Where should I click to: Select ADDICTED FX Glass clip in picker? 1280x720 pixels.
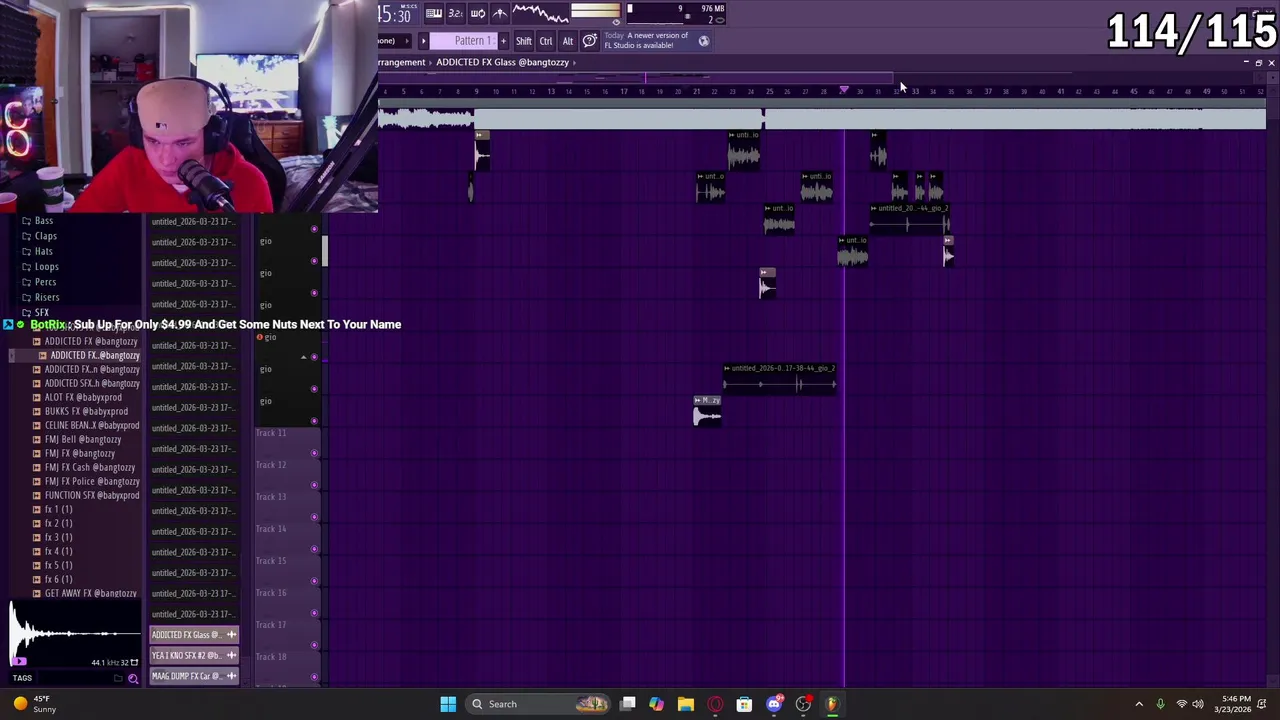(194, 635)
